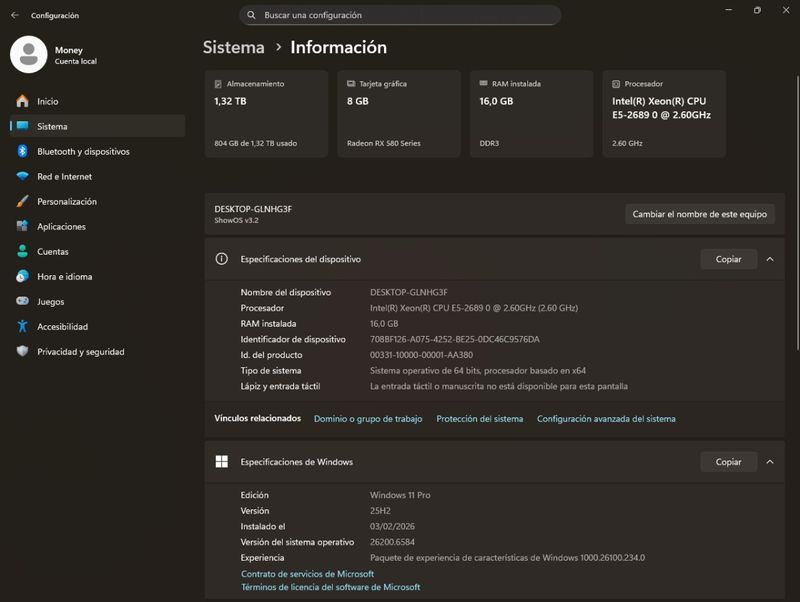
Task: Click Cambiar el nombre de este equipo
Action: [x=699, y=214]
